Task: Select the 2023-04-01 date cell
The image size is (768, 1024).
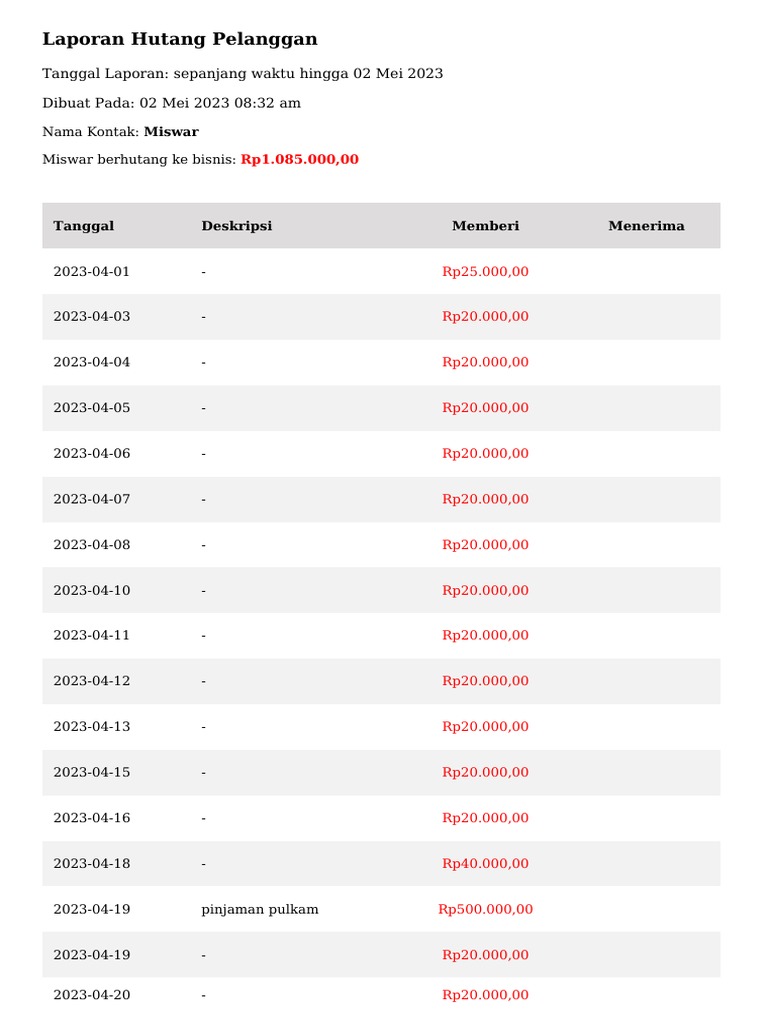Action: pyautogui.click(x=92, y=272)
